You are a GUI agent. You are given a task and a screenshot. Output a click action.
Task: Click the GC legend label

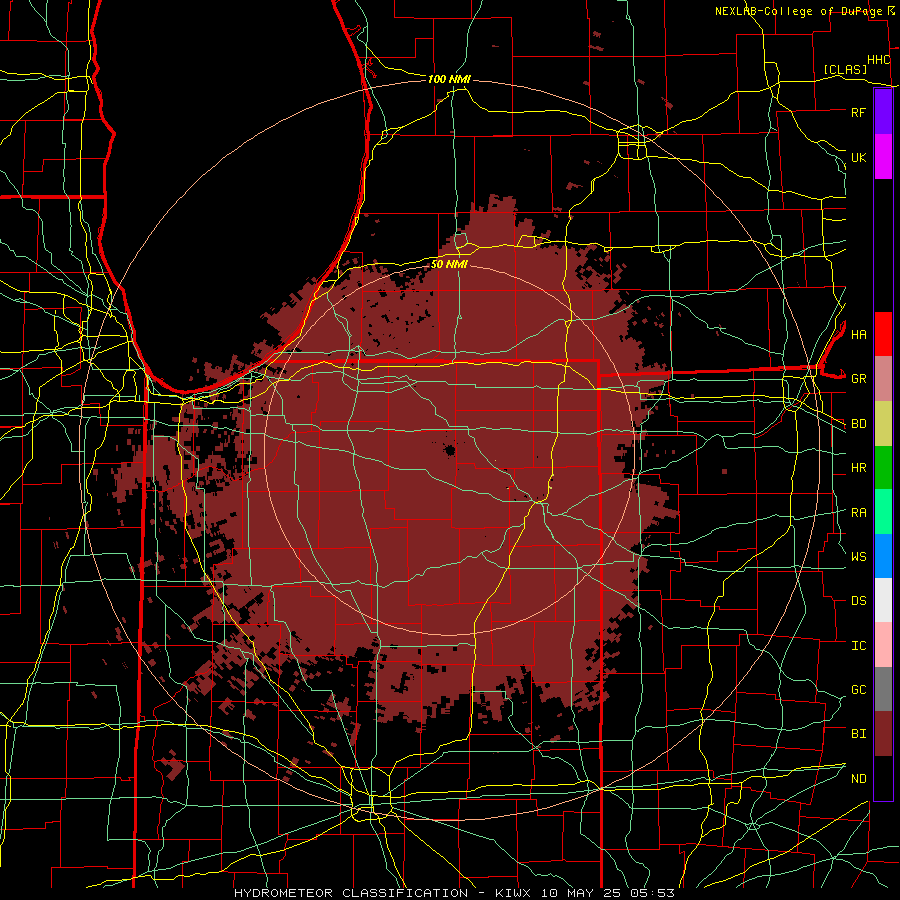(858, 689)
